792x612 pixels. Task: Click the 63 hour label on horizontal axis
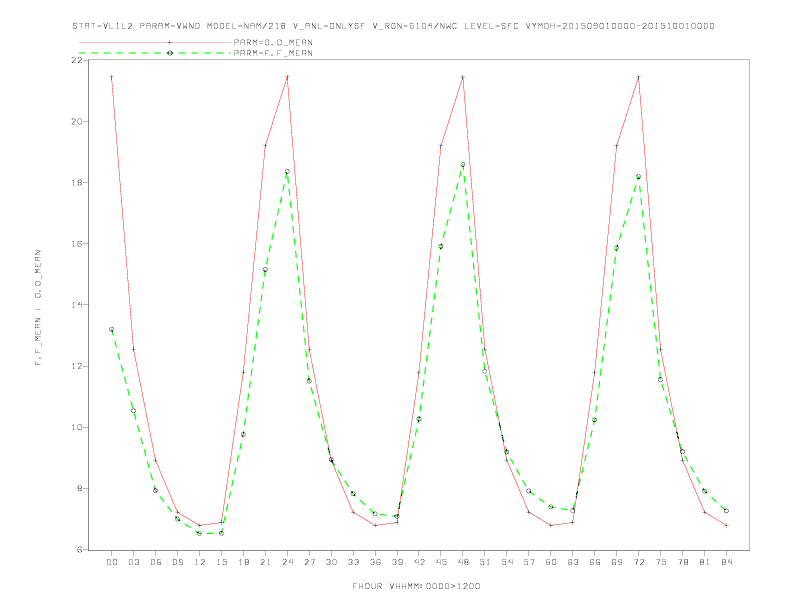[x=573, y=562]
